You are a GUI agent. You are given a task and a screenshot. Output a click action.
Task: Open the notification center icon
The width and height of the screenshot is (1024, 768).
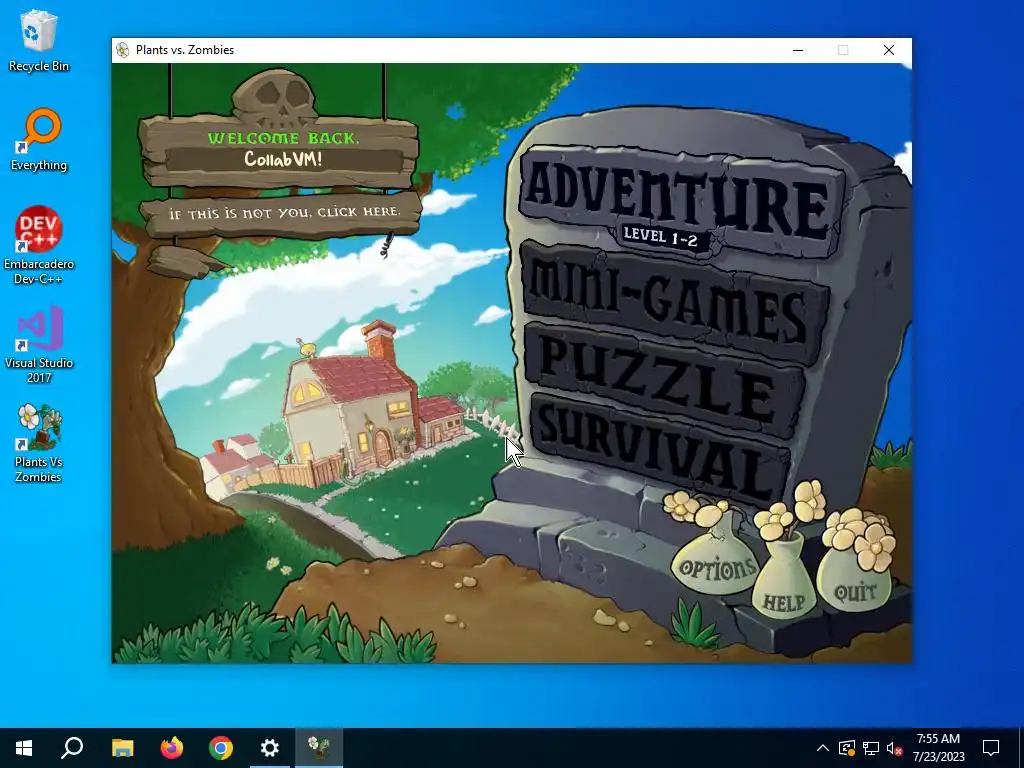pos(991,748)
